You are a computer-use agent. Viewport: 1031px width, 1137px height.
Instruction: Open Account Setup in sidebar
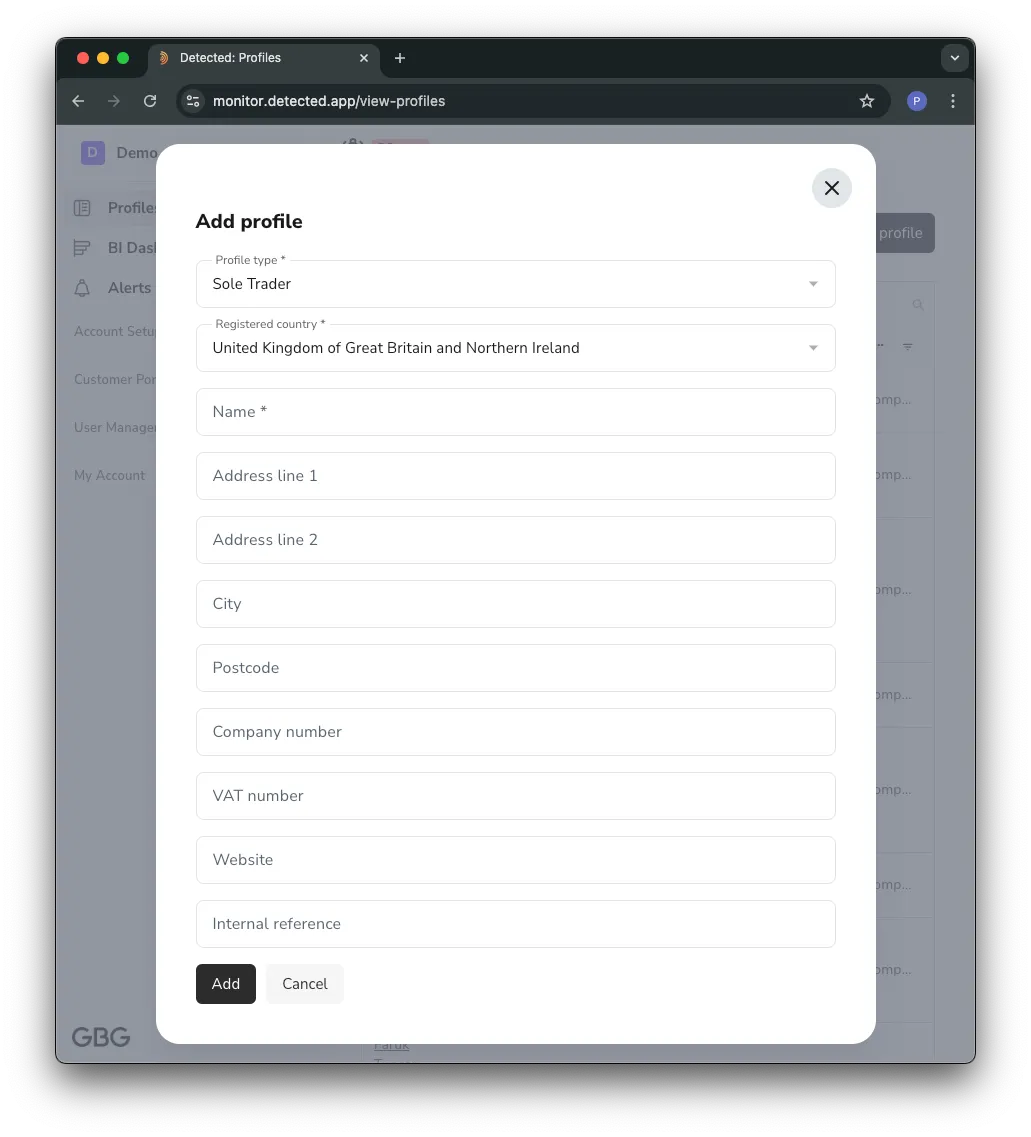point(115,331)
